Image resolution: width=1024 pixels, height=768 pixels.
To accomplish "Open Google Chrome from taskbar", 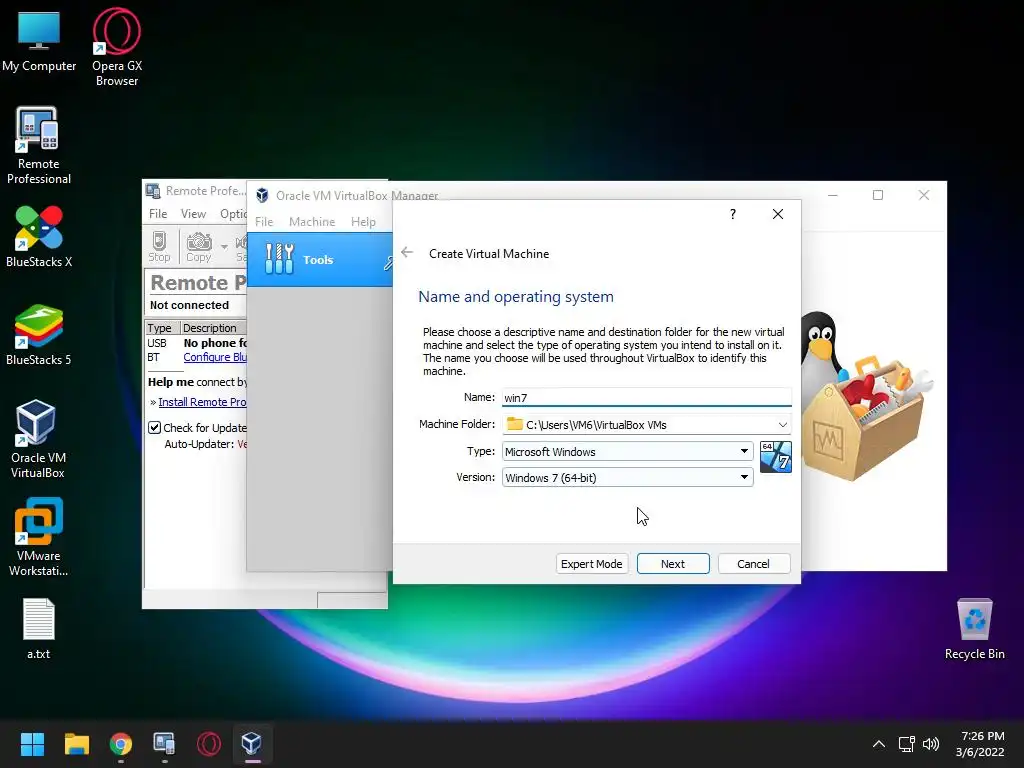I will pyautogui.click(x=121, y=744).
